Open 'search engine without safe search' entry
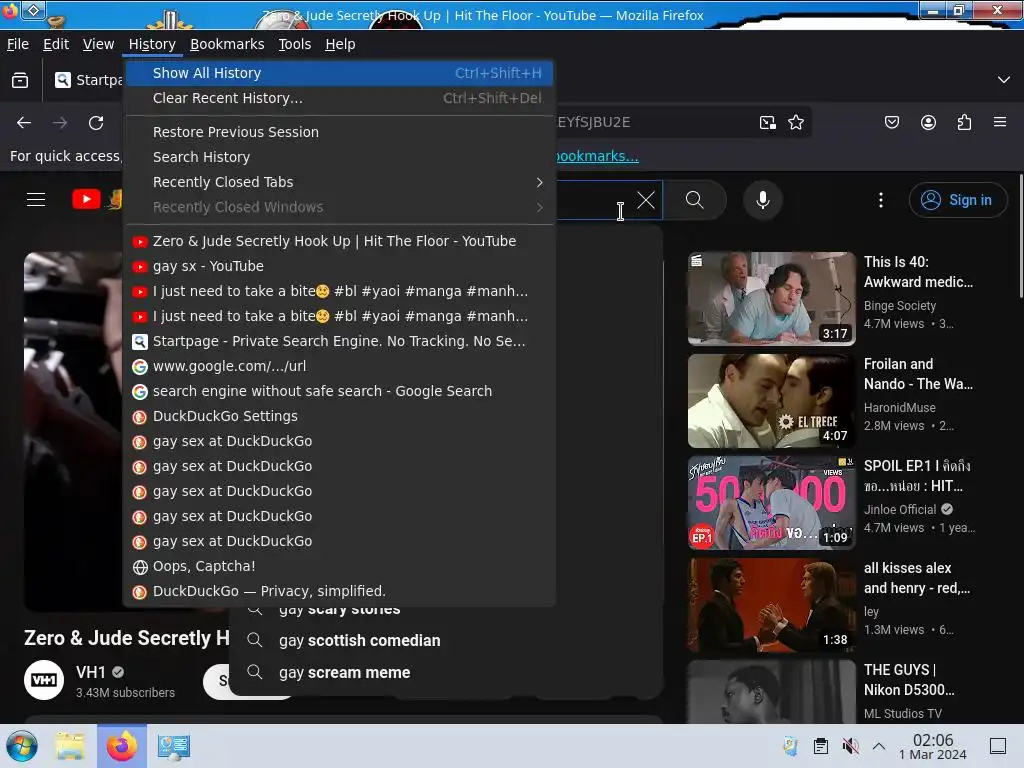This screenshot has width=1024, height=768. click(340, 391)
